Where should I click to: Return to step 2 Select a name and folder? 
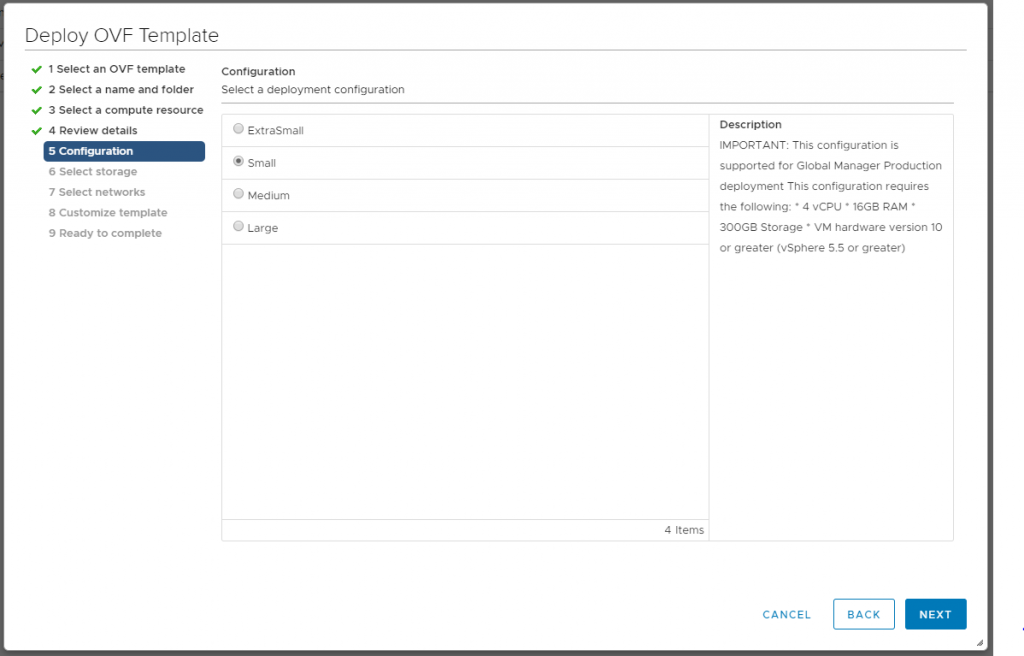(x=120, y=90)
